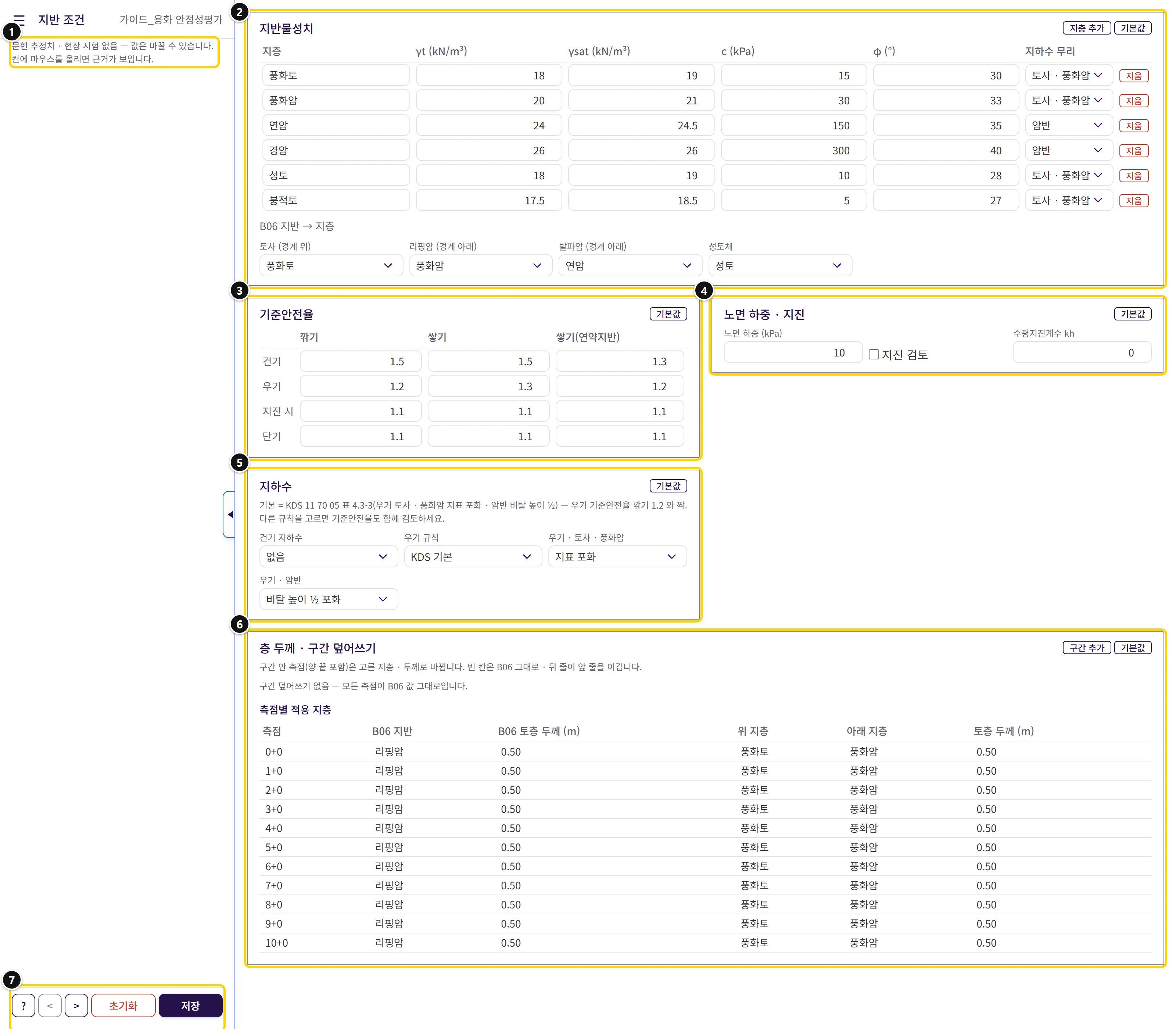The width and height of the screenshot is (1176, 1029).
Task: Enable the 지진 검토 checkbox
Action: tap(874, 354)
